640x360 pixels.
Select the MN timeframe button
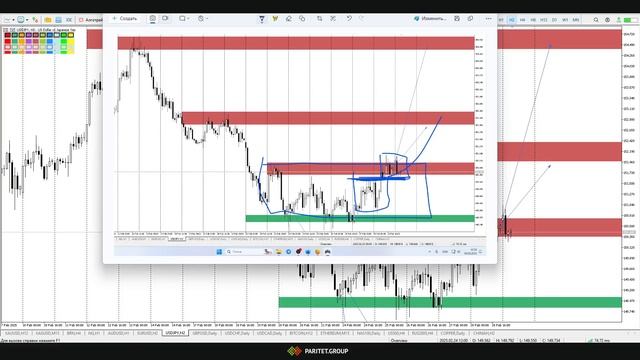[x=576, y=20]
